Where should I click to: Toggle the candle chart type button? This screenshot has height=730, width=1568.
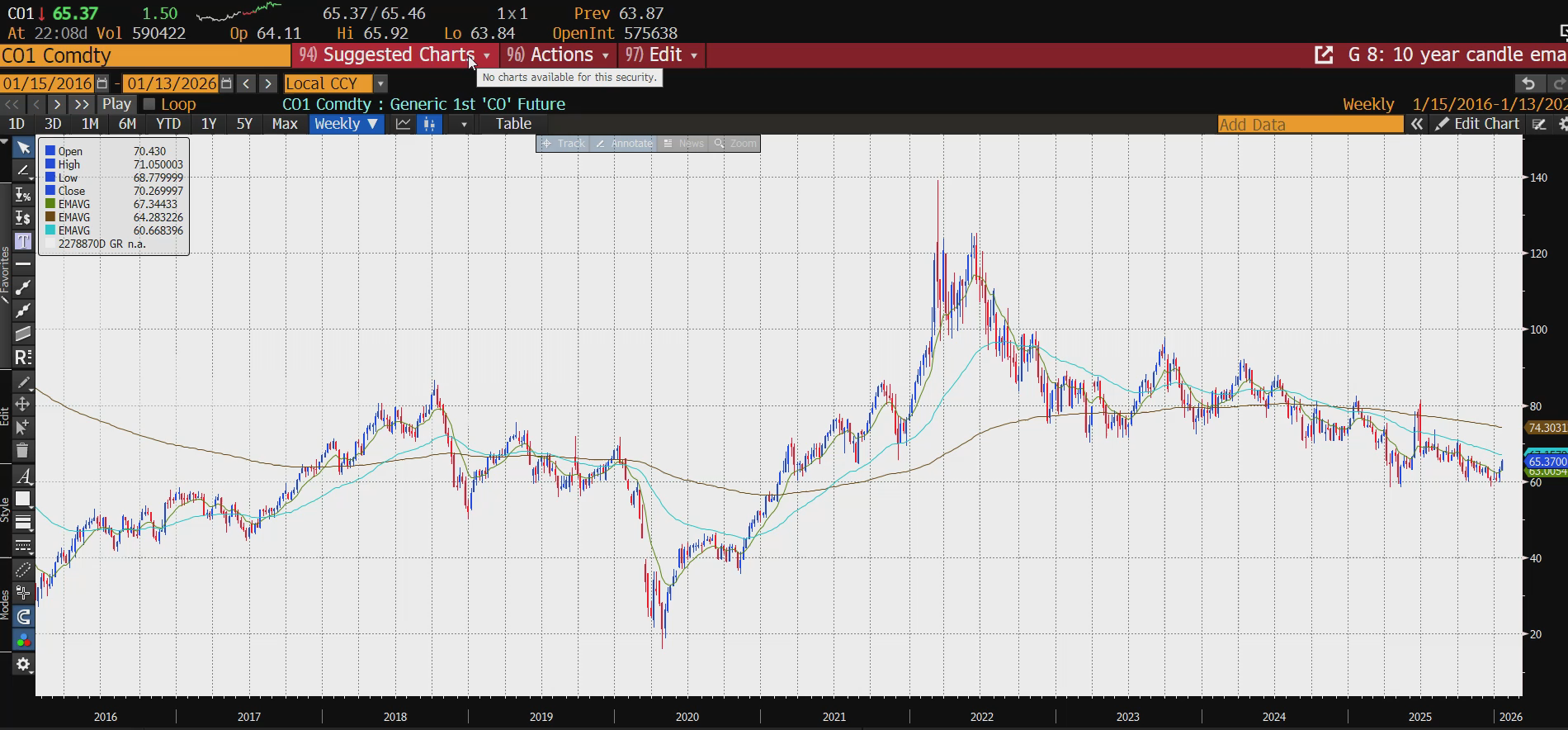pyautogui.click(x=429, y=124)
